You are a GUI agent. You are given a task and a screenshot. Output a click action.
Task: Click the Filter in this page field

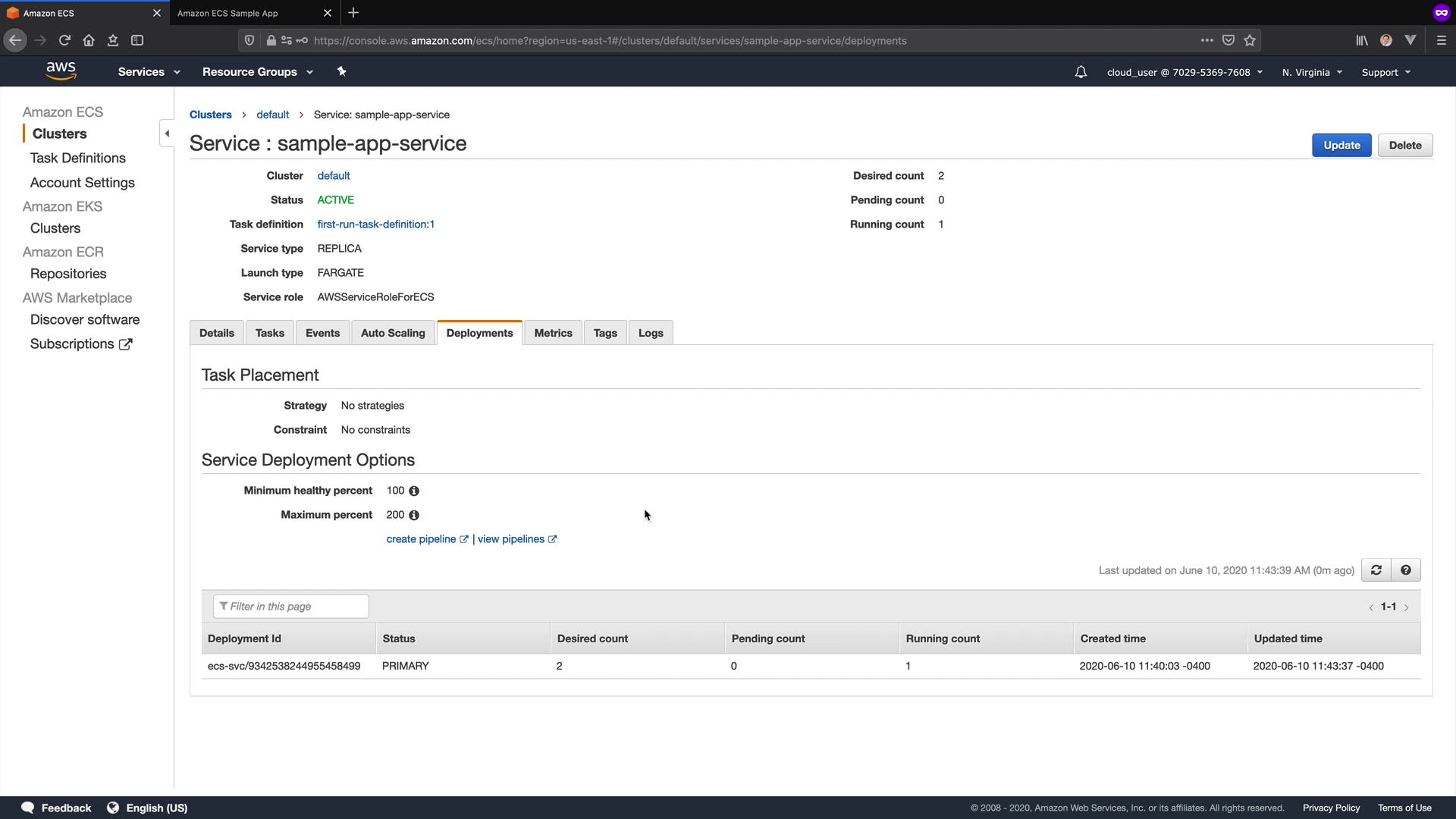[291, 607]
